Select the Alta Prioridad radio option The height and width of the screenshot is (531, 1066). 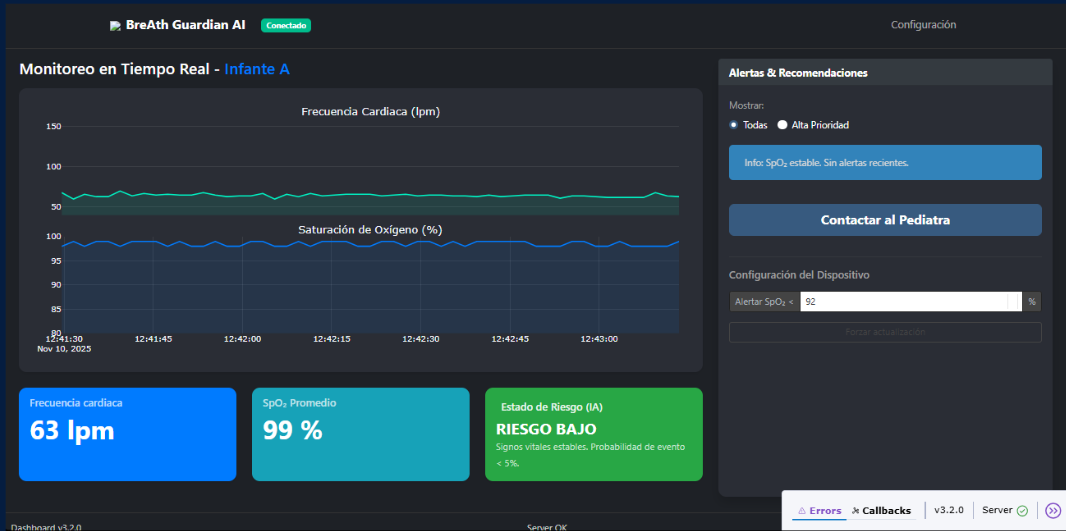(x=783, y=125)
